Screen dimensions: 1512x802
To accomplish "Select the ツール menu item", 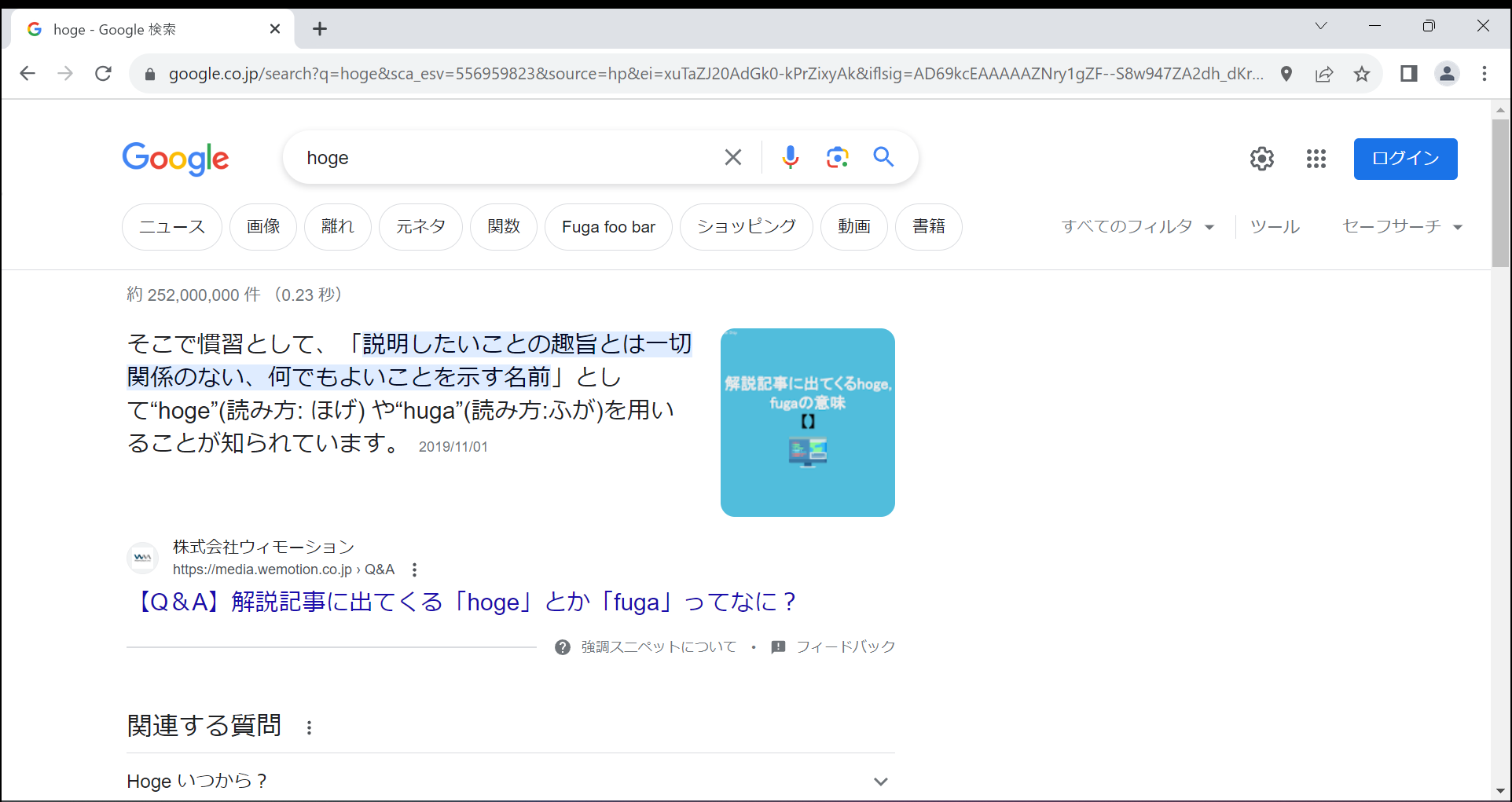I will coord(1274,226).
